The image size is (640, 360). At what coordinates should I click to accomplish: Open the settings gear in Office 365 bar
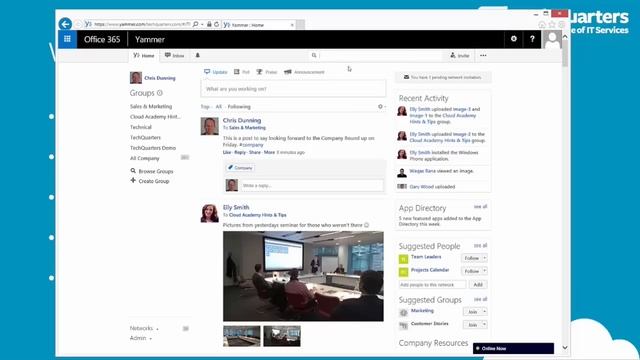513,39
